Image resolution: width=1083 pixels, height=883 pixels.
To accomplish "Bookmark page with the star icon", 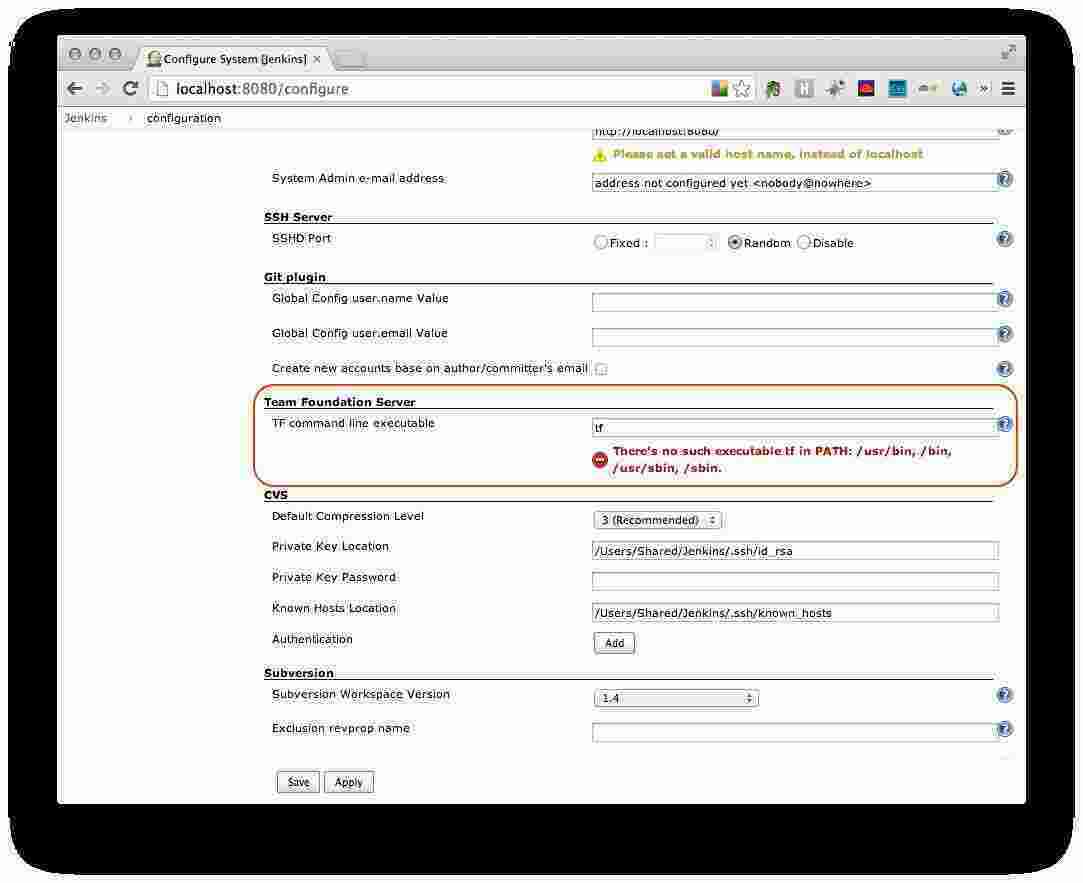I will coord(742,88).
